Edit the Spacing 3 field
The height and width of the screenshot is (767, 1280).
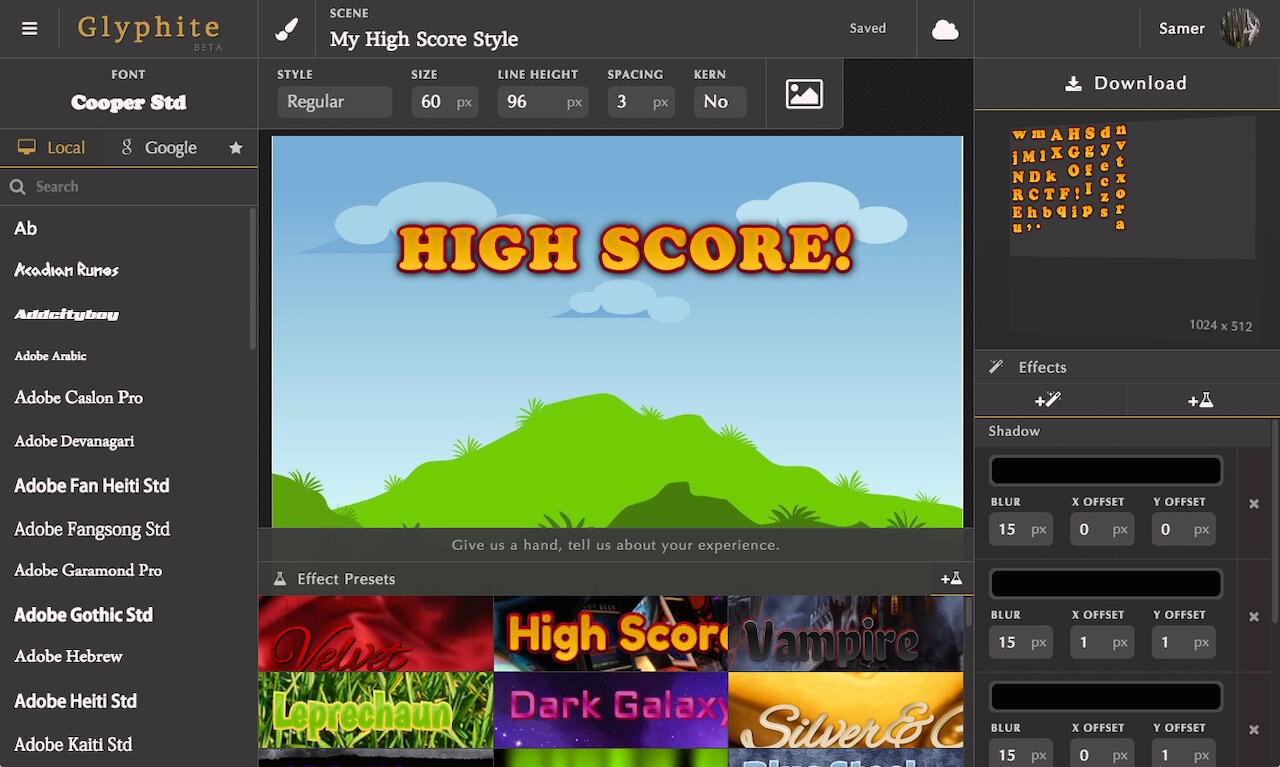[x=640, y=102]
